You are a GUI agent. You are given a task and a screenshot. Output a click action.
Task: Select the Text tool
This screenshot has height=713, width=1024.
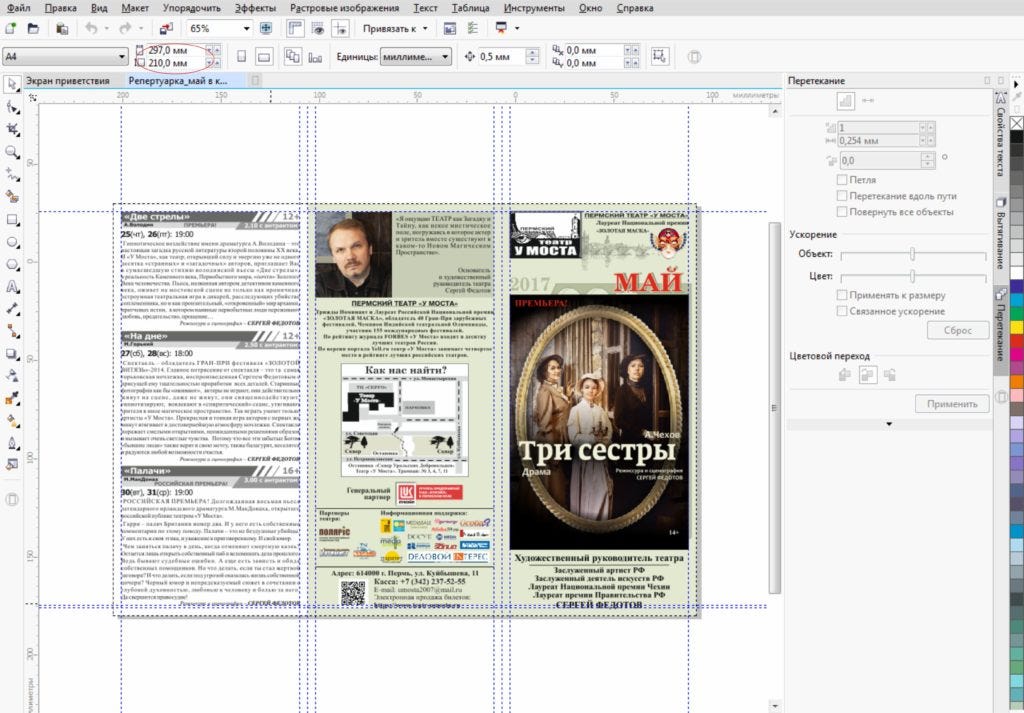pyautogui.click(x=12, y=287)
